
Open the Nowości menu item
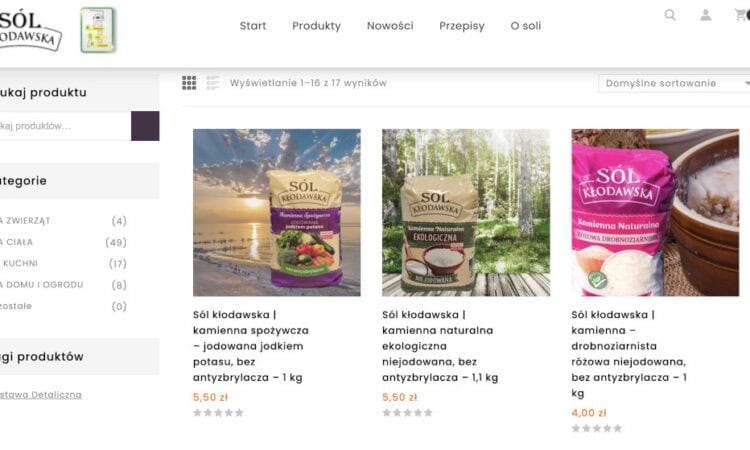click(390, 26)
